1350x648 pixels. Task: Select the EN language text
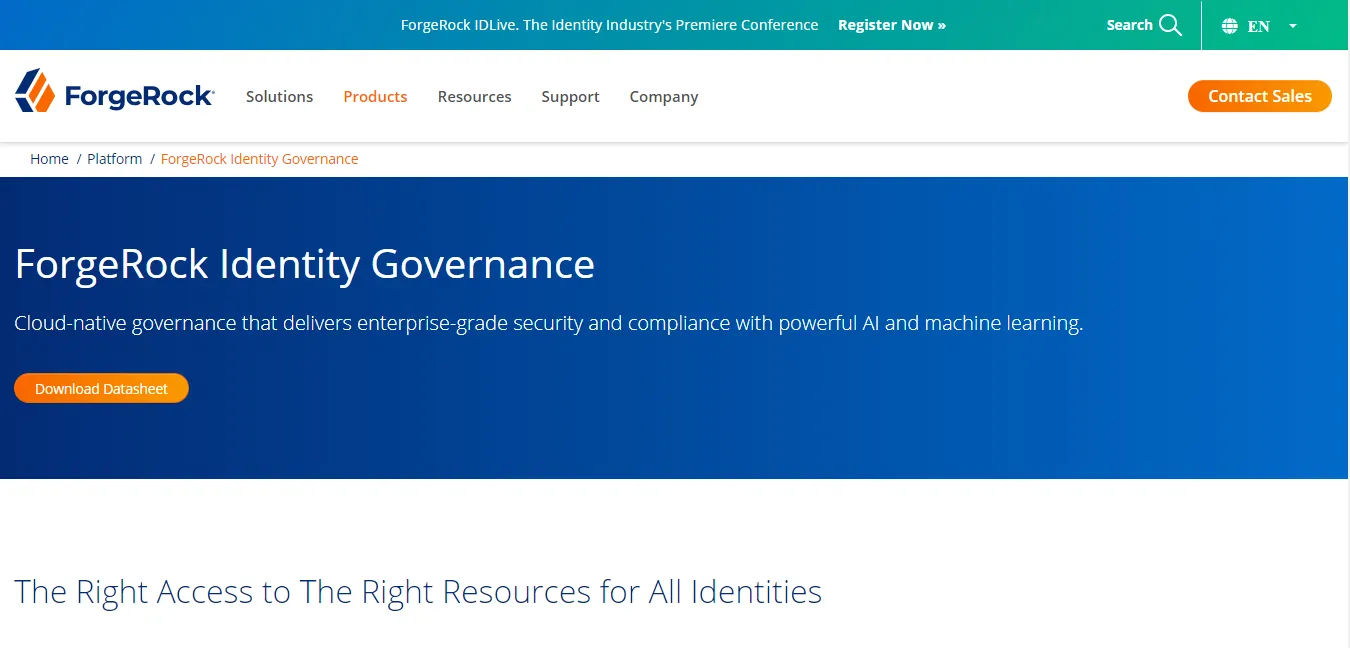tap(1258, 26)
